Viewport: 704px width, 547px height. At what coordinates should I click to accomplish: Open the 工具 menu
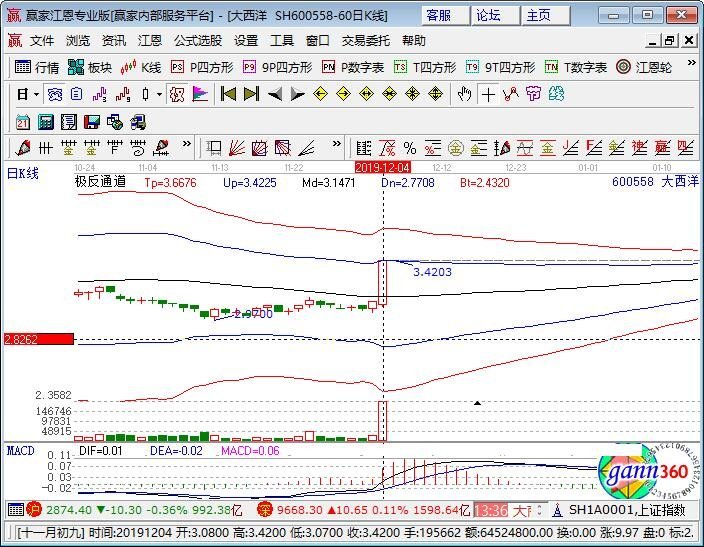pyautogui.click(x=282, y=40)
